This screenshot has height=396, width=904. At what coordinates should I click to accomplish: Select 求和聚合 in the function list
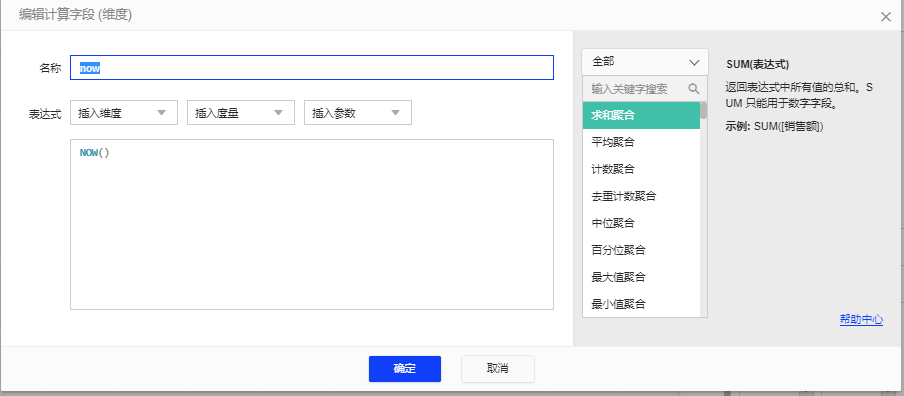click(x=641, y=115)
